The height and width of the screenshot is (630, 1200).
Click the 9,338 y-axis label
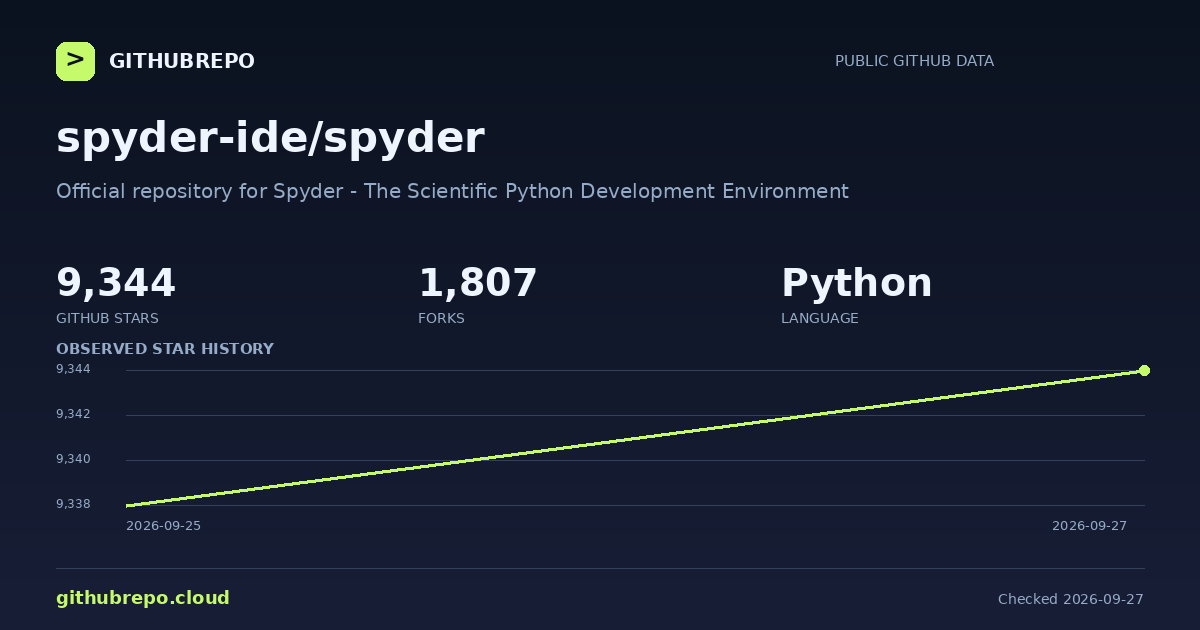tap(73, 504)
